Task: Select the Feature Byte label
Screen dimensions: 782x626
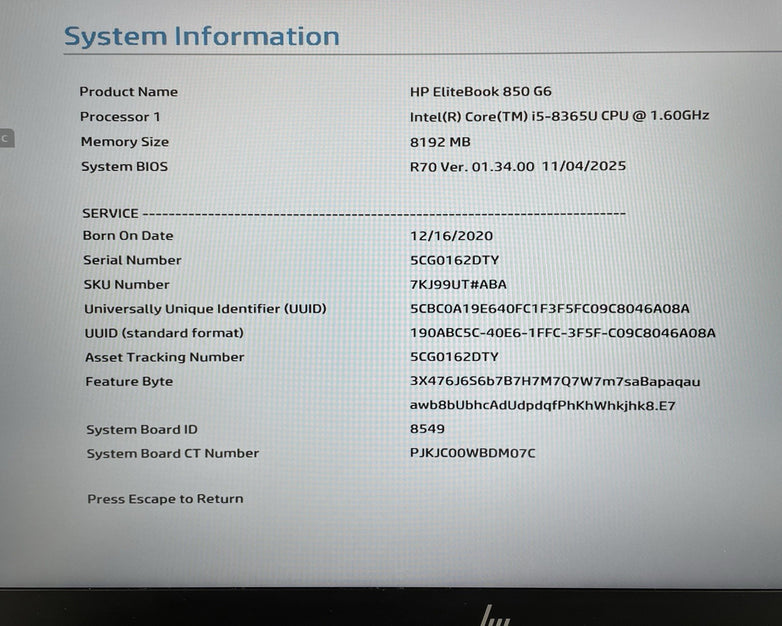Action: click(129, 382)
